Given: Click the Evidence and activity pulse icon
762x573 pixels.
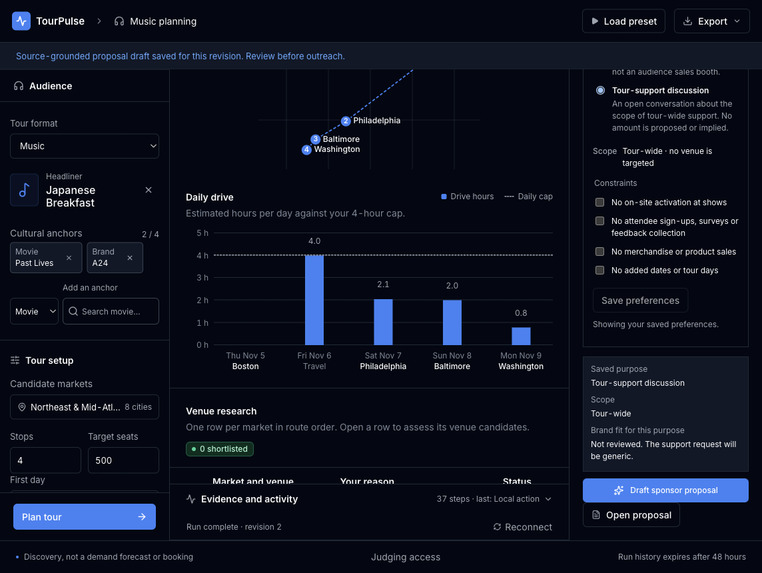Looking at the screenshot, I should [190, 499].
